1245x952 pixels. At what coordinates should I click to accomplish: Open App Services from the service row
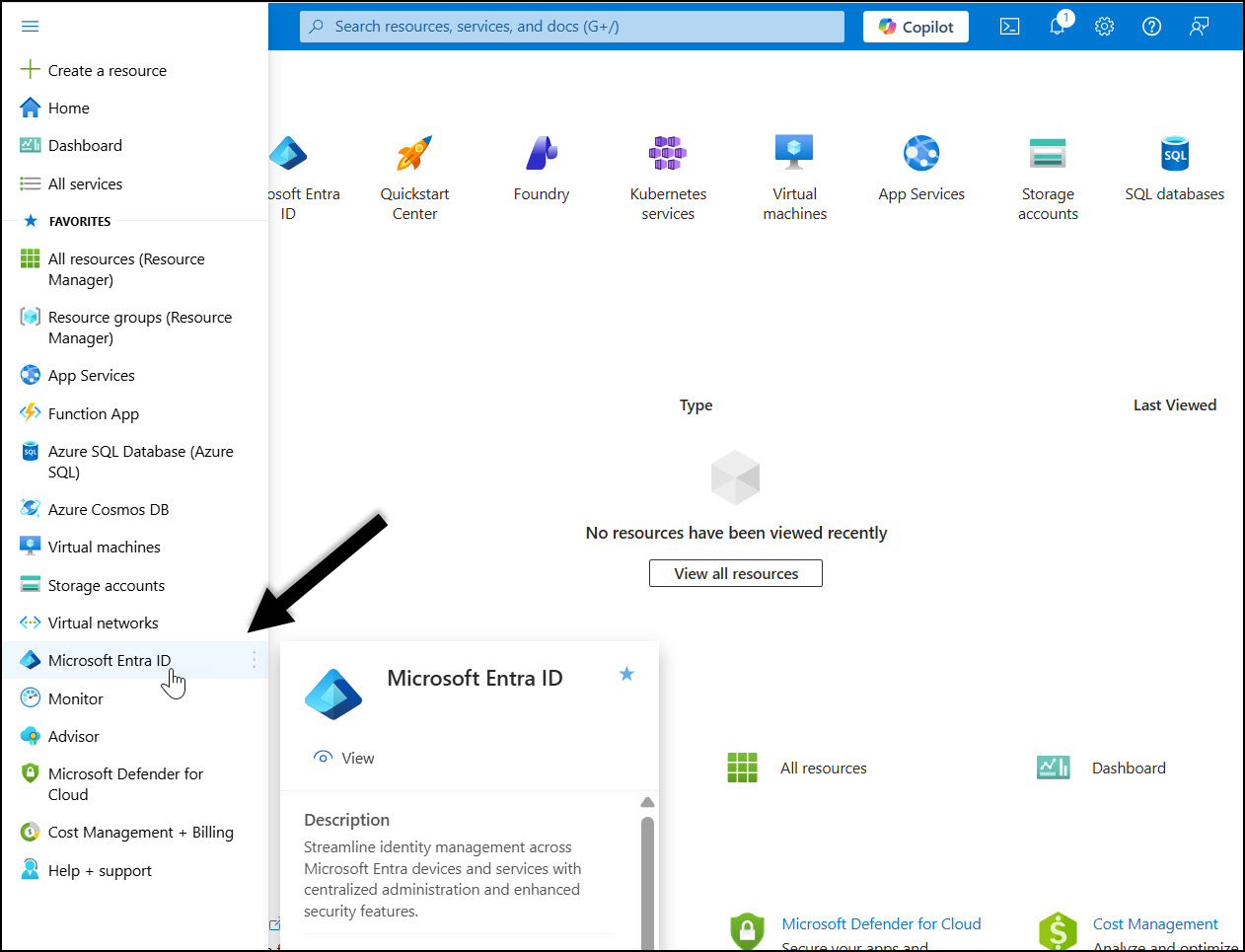(921, 153)
